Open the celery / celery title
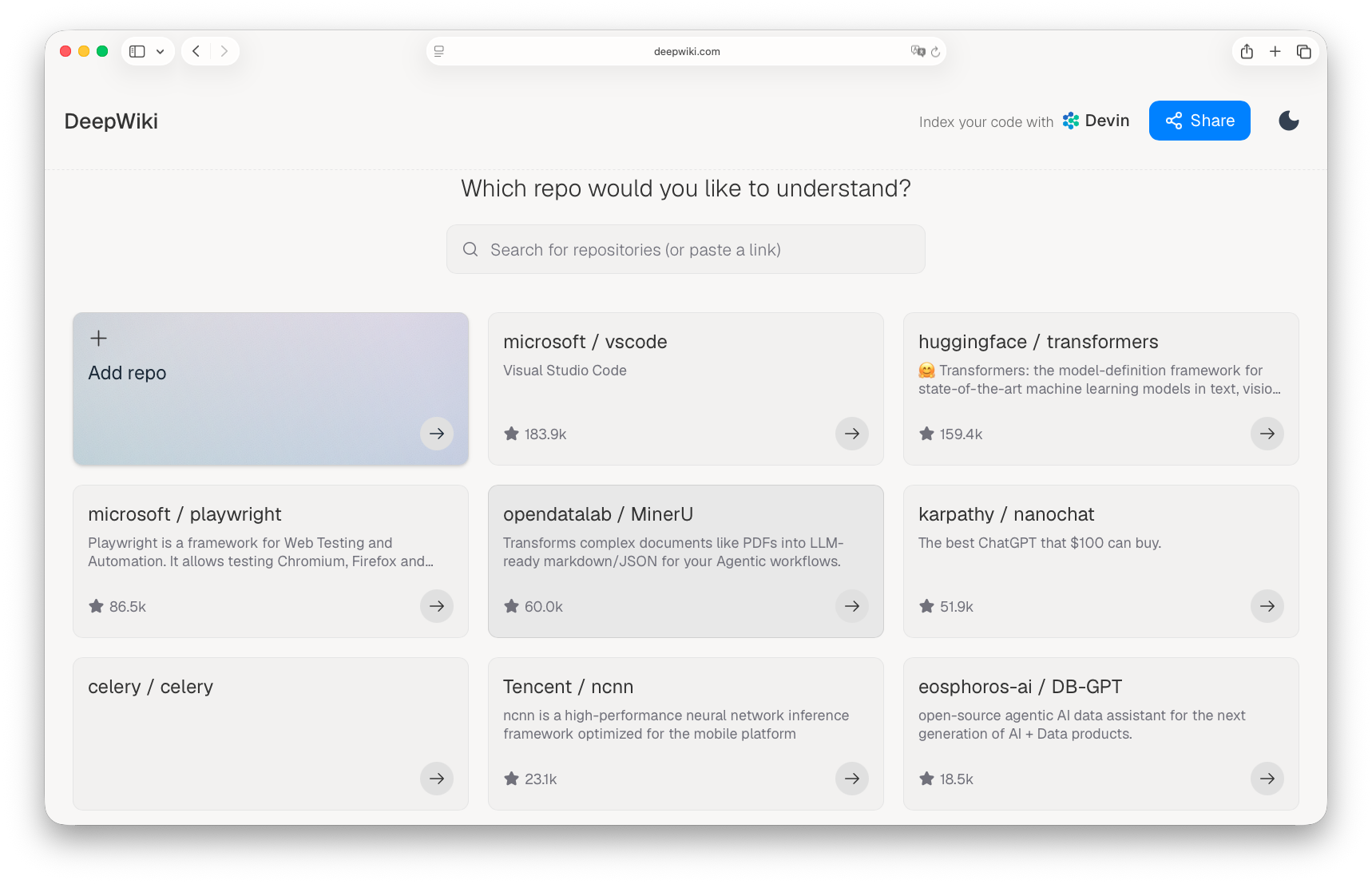Viewport: 1372px width, 884px height. pyautogui.click(x=150, y=687)
